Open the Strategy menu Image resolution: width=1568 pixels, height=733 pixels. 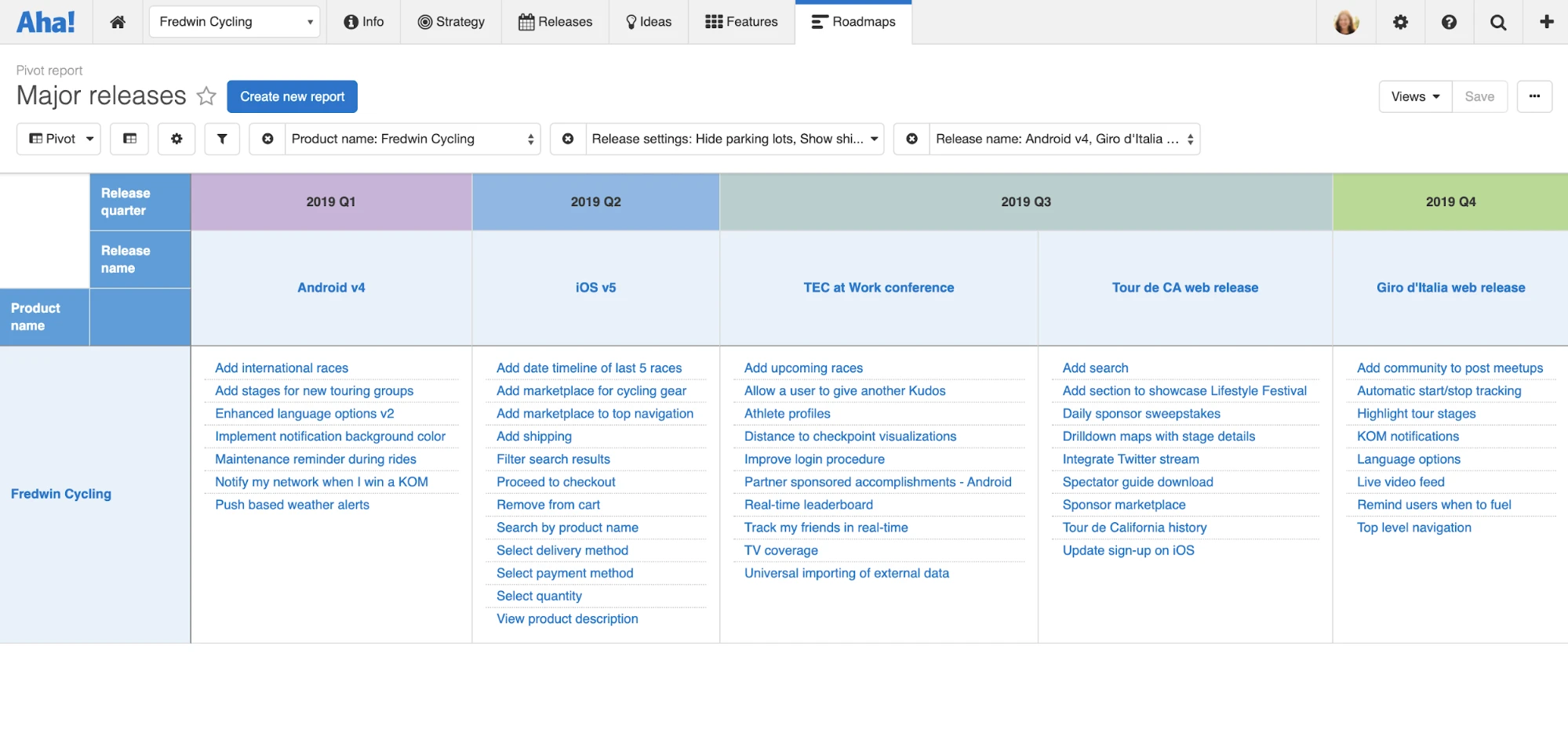[451, 22]
